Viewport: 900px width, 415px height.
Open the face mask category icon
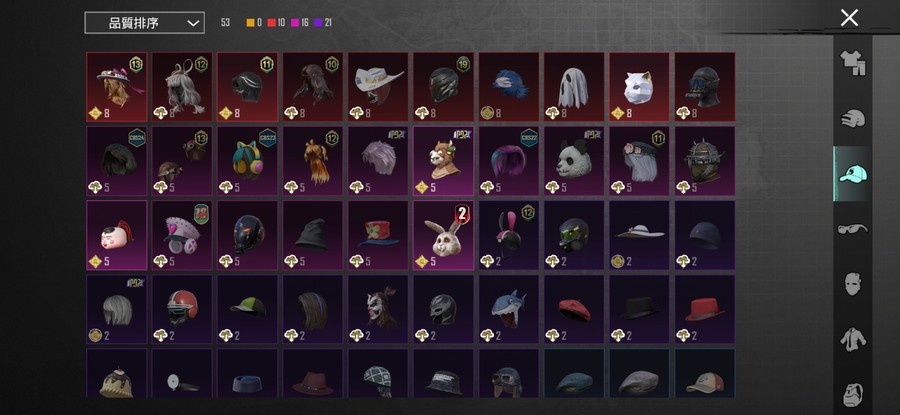(852, 284)
